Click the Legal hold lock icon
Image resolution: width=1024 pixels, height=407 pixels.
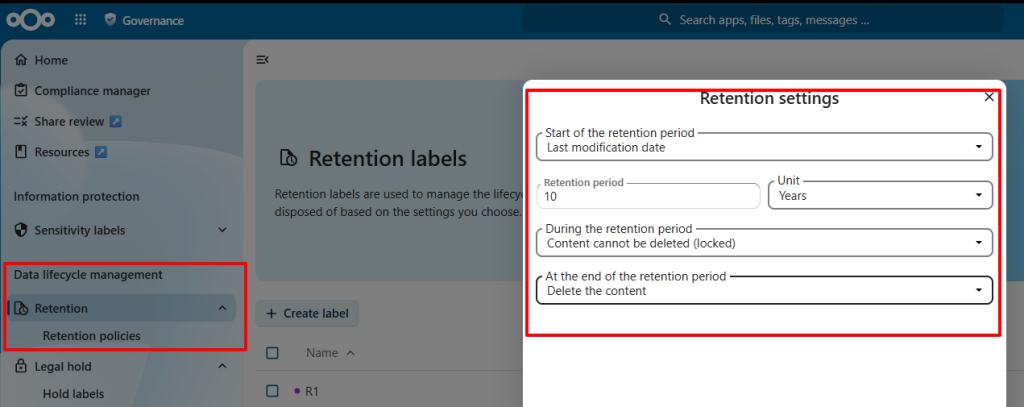point(21,366)
